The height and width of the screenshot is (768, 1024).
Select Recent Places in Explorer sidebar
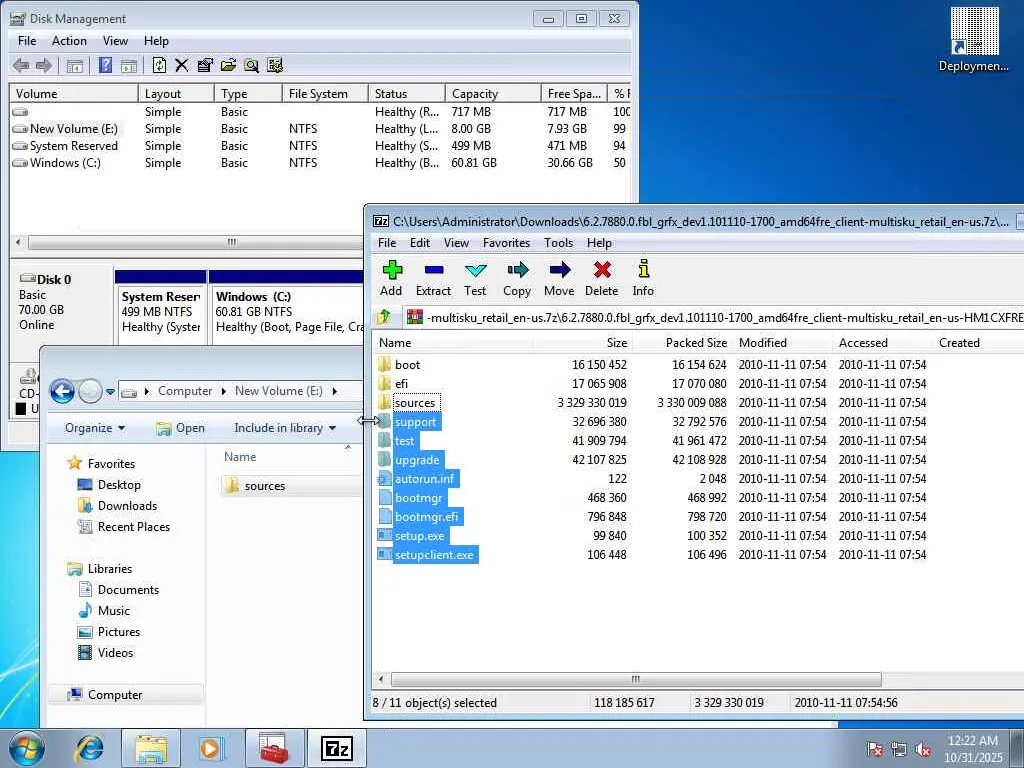pyautogui.click(x=133, y=527)
